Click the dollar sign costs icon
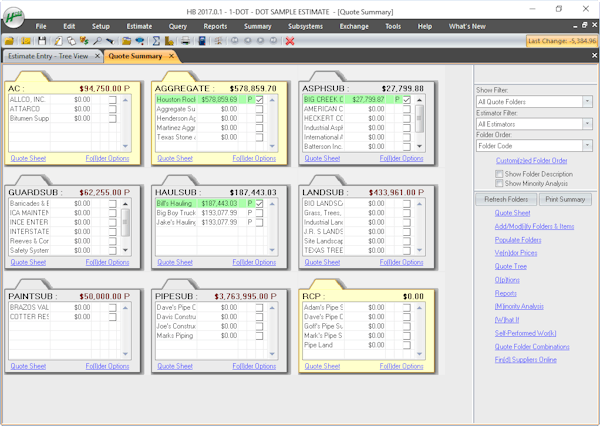 (84, 41)
